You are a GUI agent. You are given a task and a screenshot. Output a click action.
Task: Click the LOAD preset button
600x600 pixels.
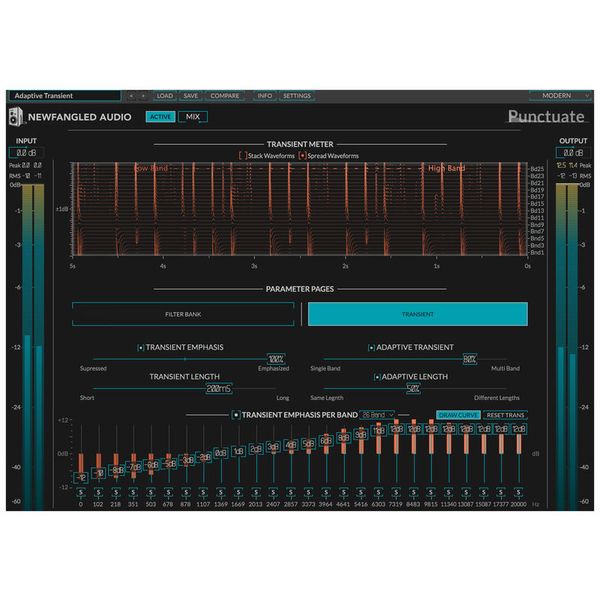click(x=165, y=96)
